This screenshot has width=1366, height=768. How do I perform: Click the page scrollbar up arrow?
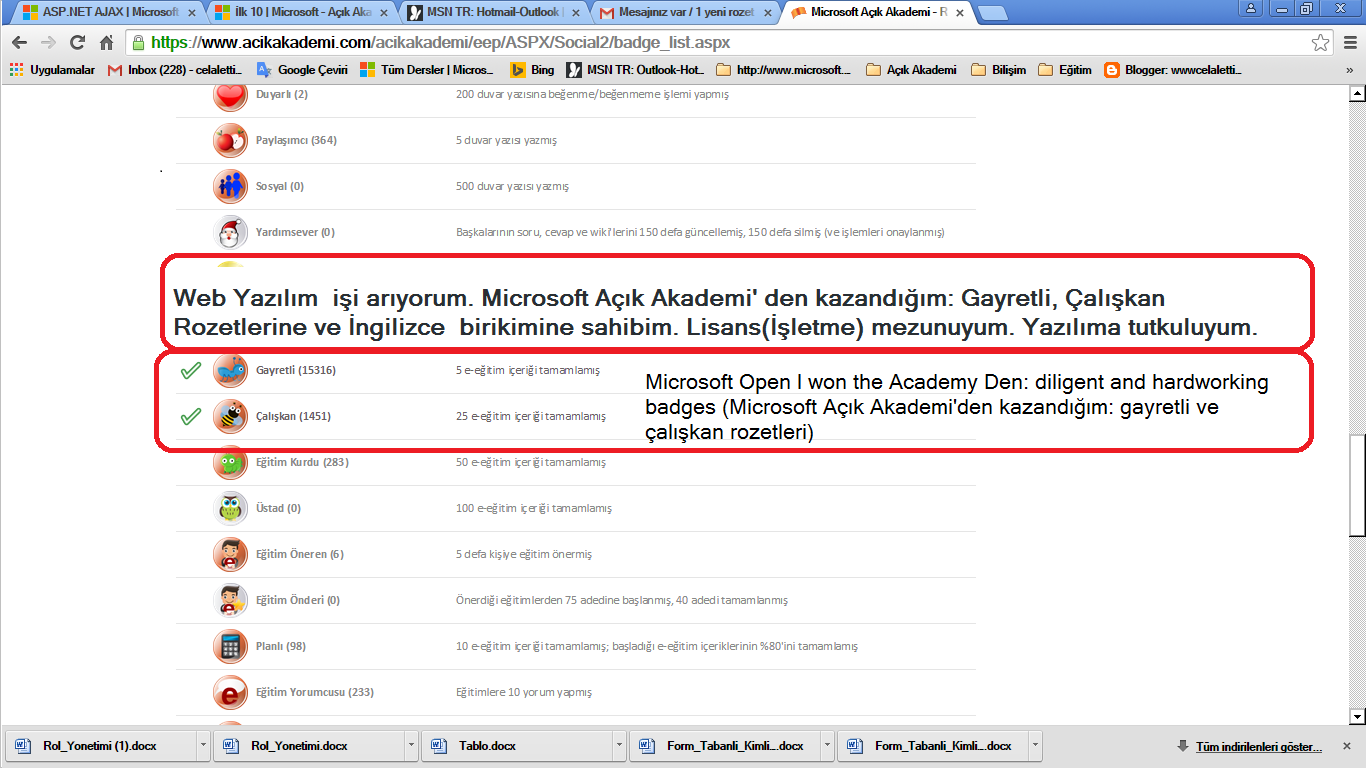1357,94
